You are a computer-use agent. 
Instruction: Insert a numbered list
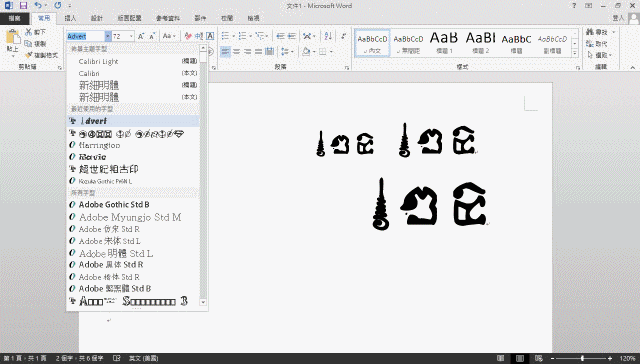pyautogui.click(x=242, y=36)
